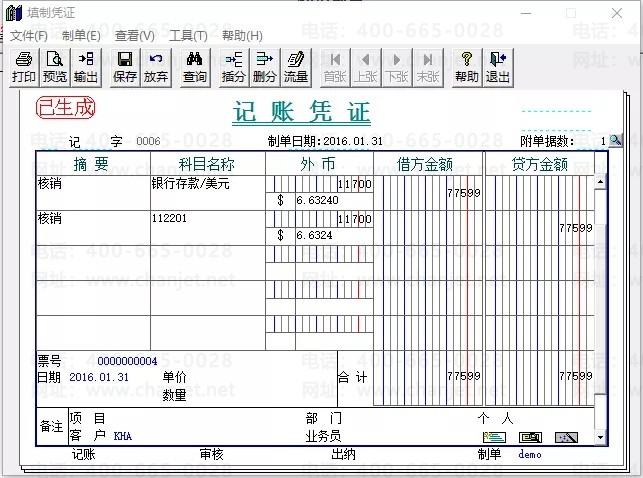This screenshot has width=643, height=478.
Task: Open 查询 (Query) binoculars icon
Action: tap(195, 68)
